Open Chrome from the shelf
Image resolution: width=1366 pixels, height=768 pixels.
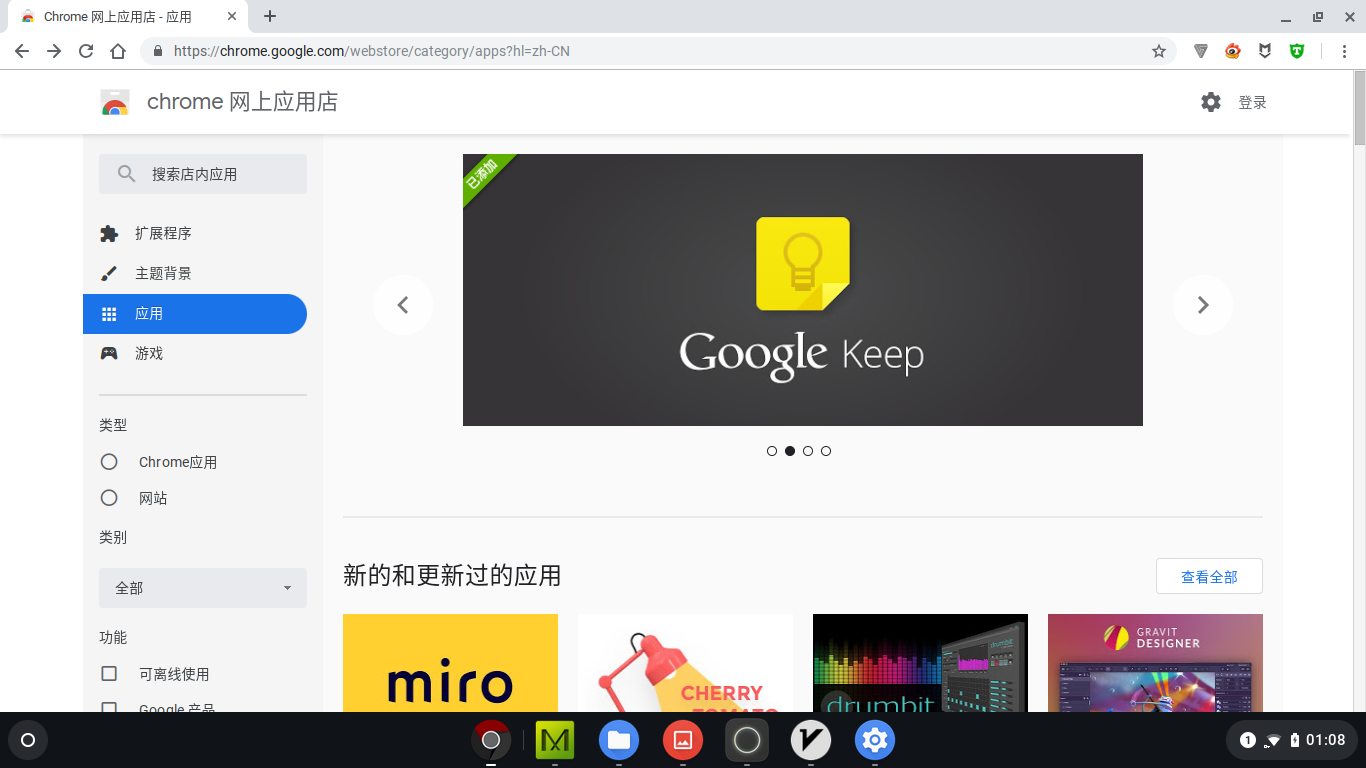point(491,740)
